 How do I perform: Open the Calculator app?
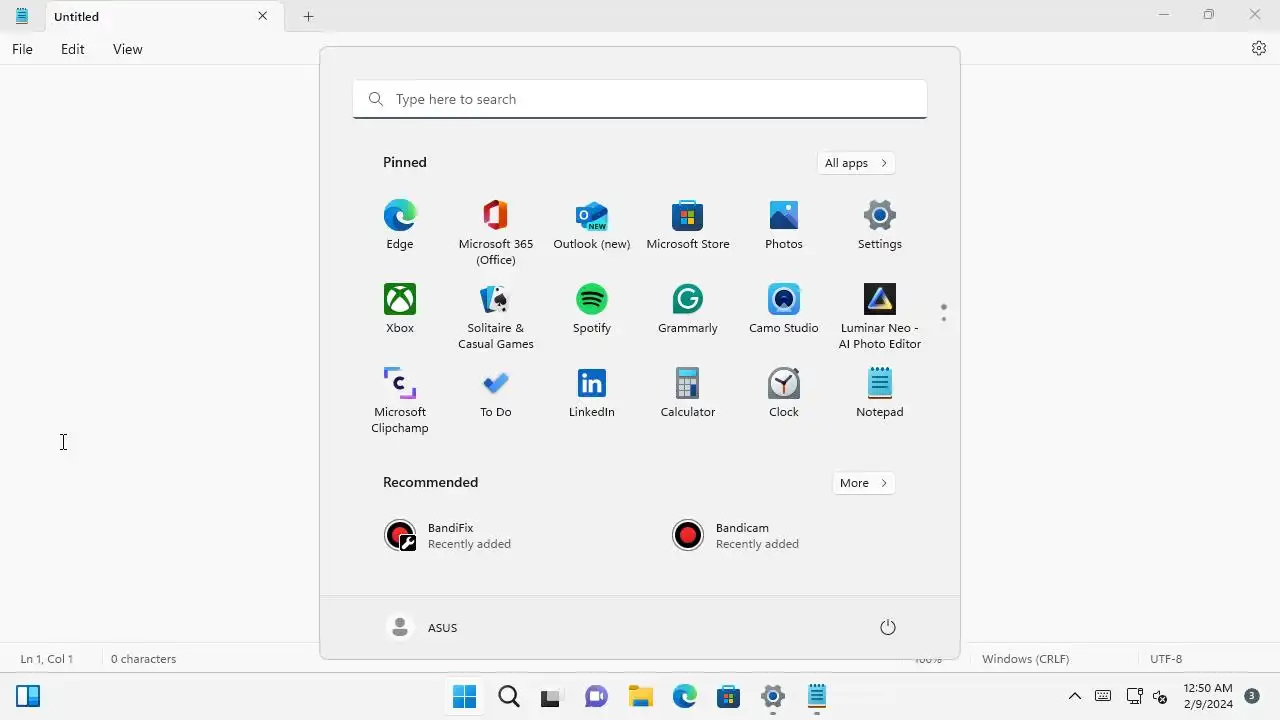click(687, 394)
